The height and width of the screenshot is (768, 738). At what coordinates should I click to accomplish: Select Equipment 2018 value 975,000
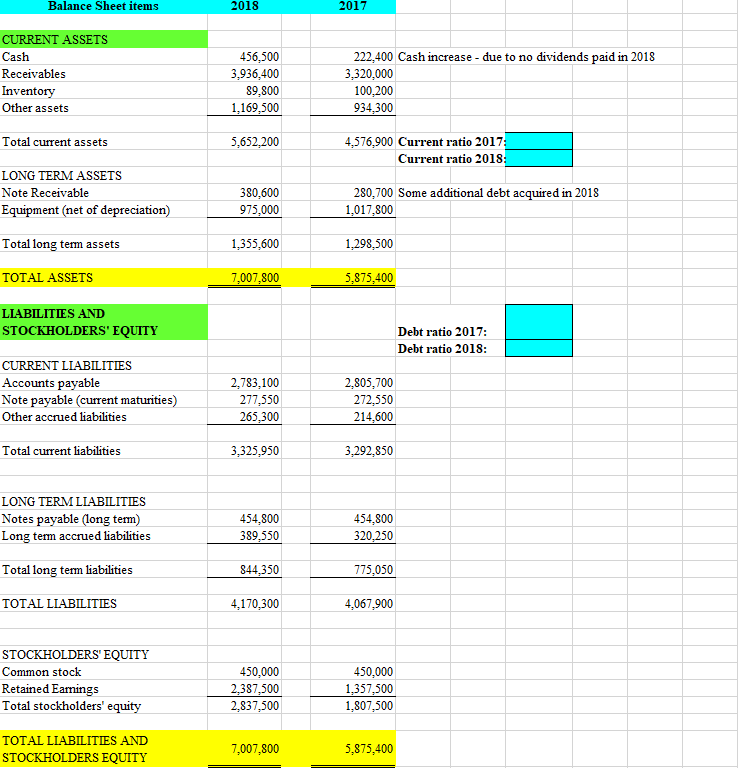pos(259,210)
